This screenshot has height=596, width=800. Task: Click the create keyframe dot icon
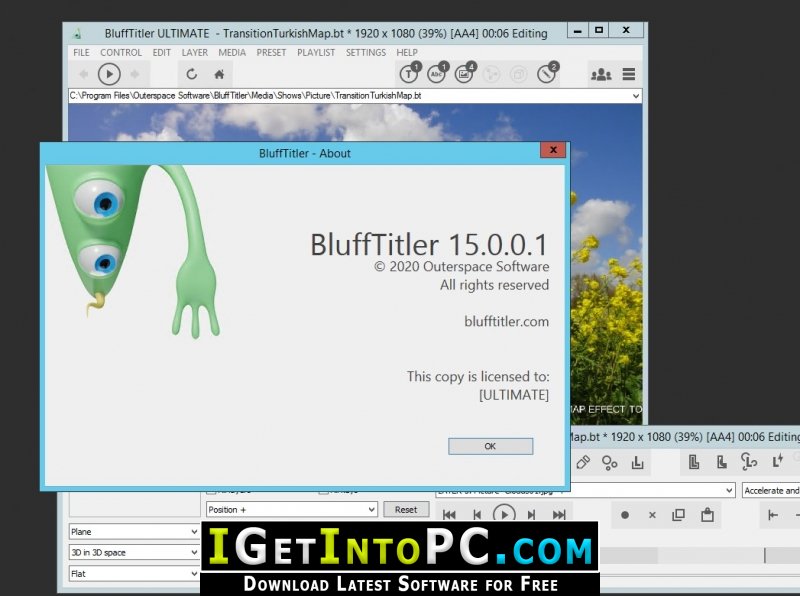click(624, 515)
